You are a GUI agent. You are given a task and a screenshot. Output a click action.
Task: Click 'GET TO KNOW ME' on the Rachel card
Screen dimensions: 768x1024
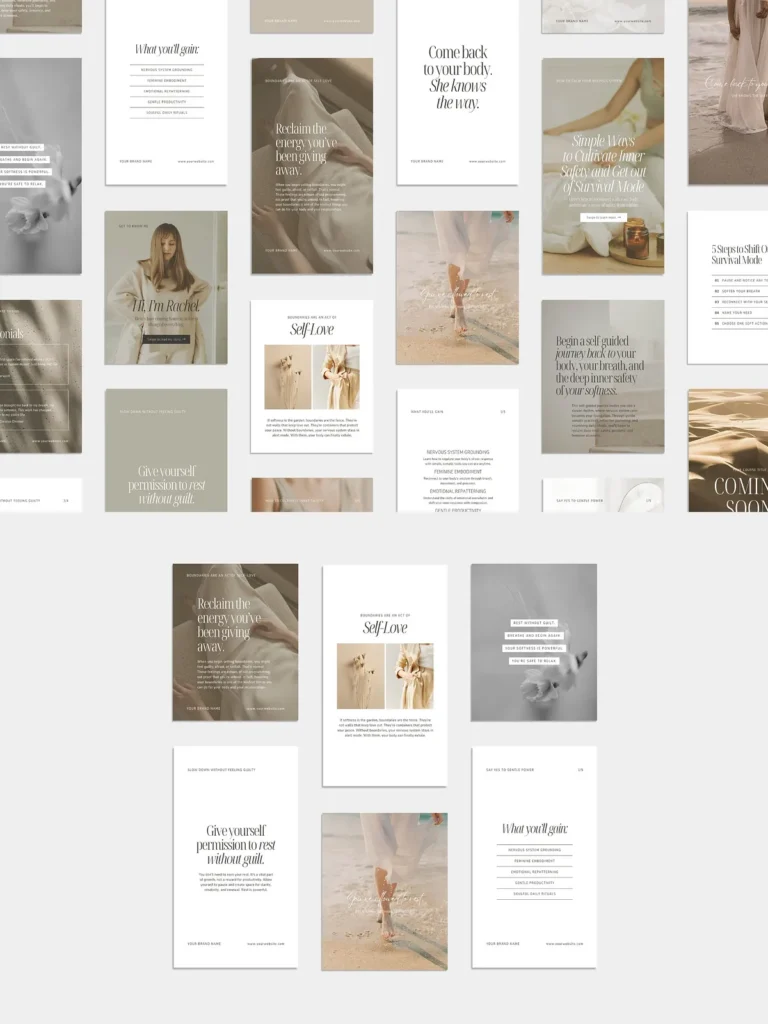click(x=133, y=226)
